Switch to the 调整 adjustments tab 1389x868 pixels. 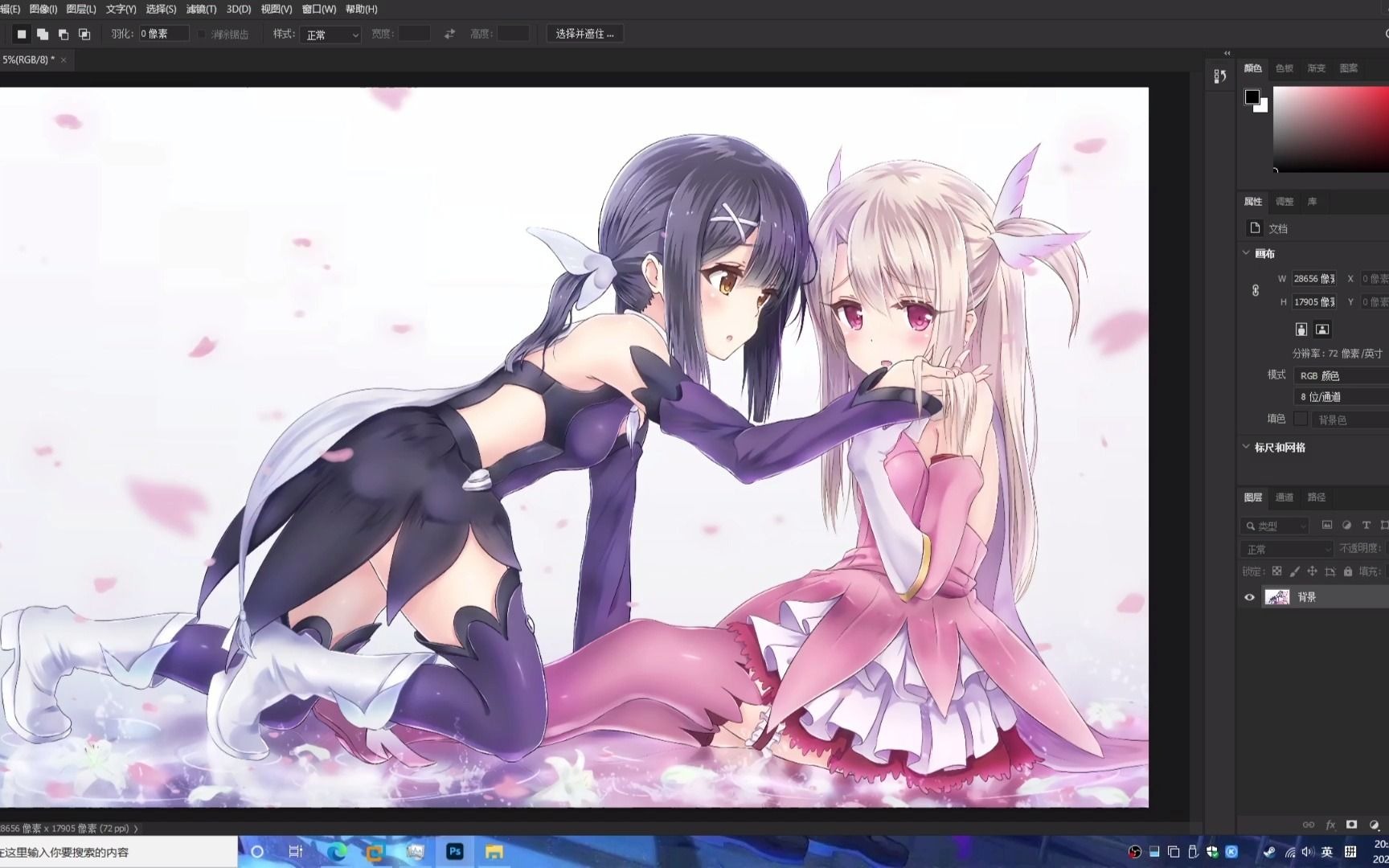click(1285, 202)
